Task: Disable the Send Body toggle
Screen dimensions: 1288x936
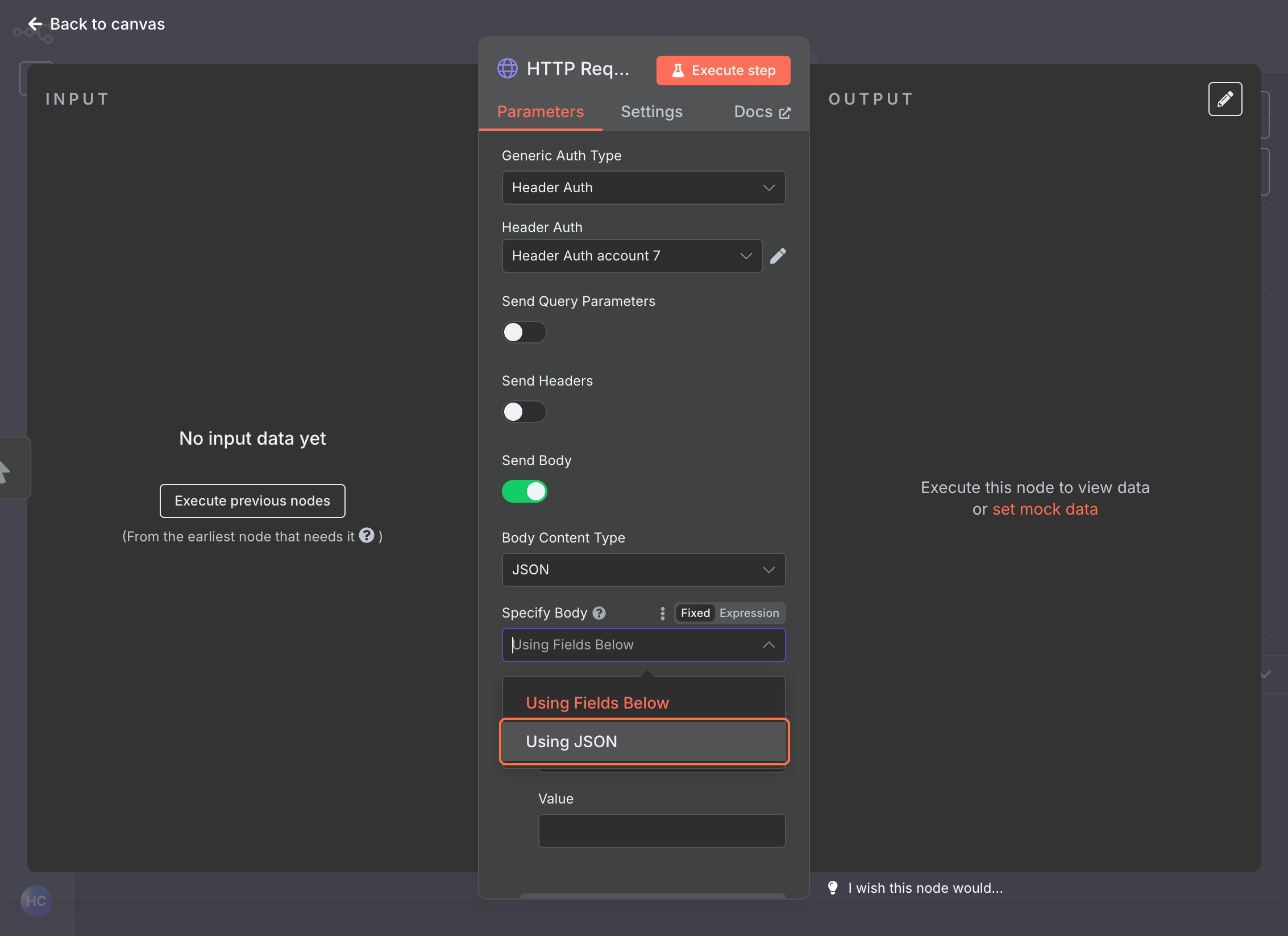Action: coord(524,491)
